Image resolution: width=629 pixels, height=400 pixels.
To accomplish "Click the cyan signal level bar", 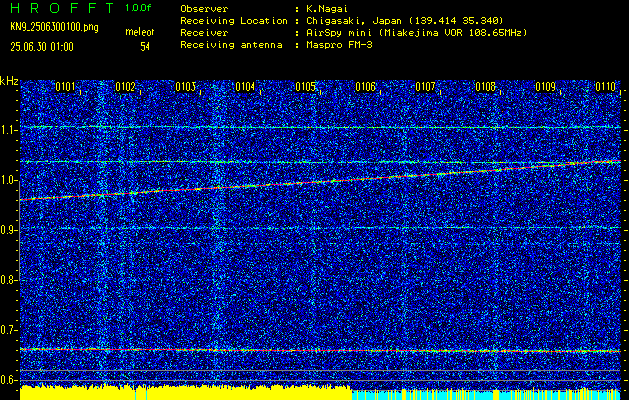I will tap(486, 394).
